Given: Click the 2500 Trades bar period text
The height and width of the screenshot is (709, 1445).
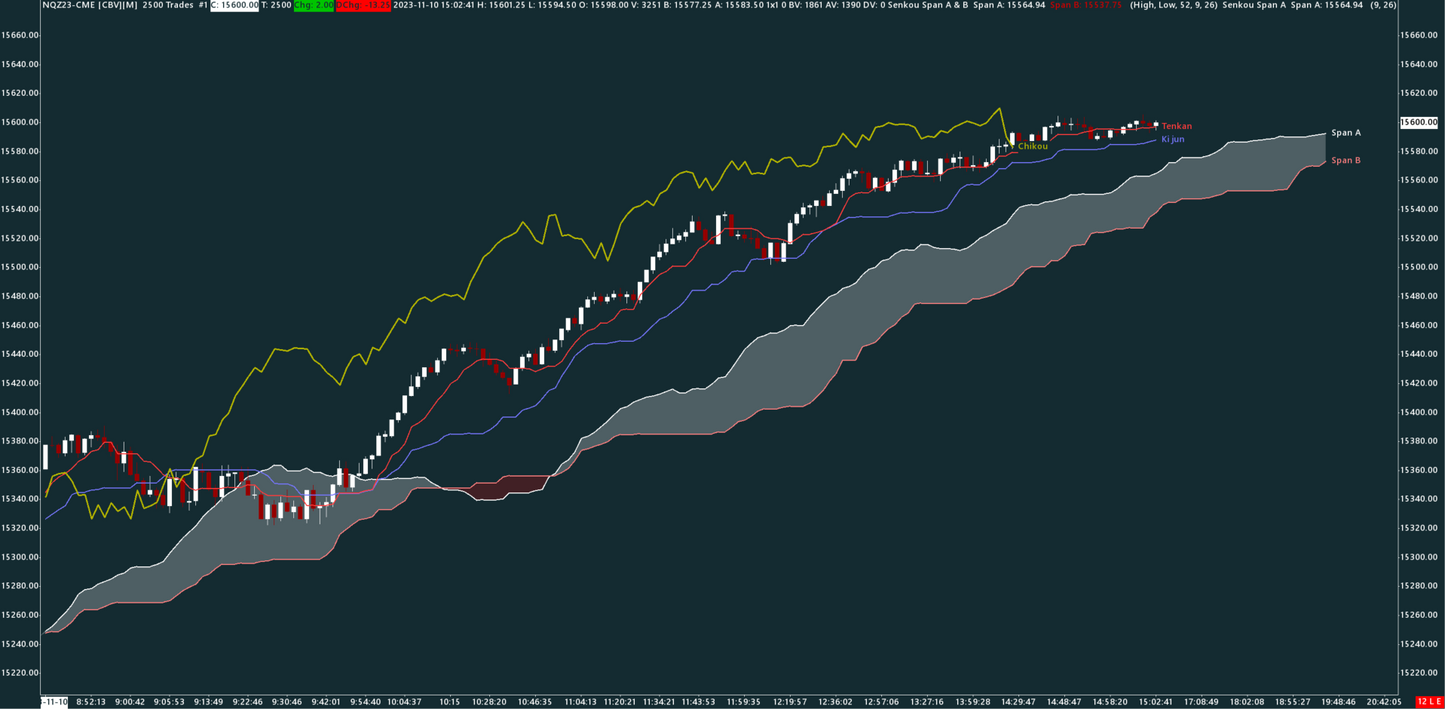Looking at the screenshot, I should (x=167, y=6).
